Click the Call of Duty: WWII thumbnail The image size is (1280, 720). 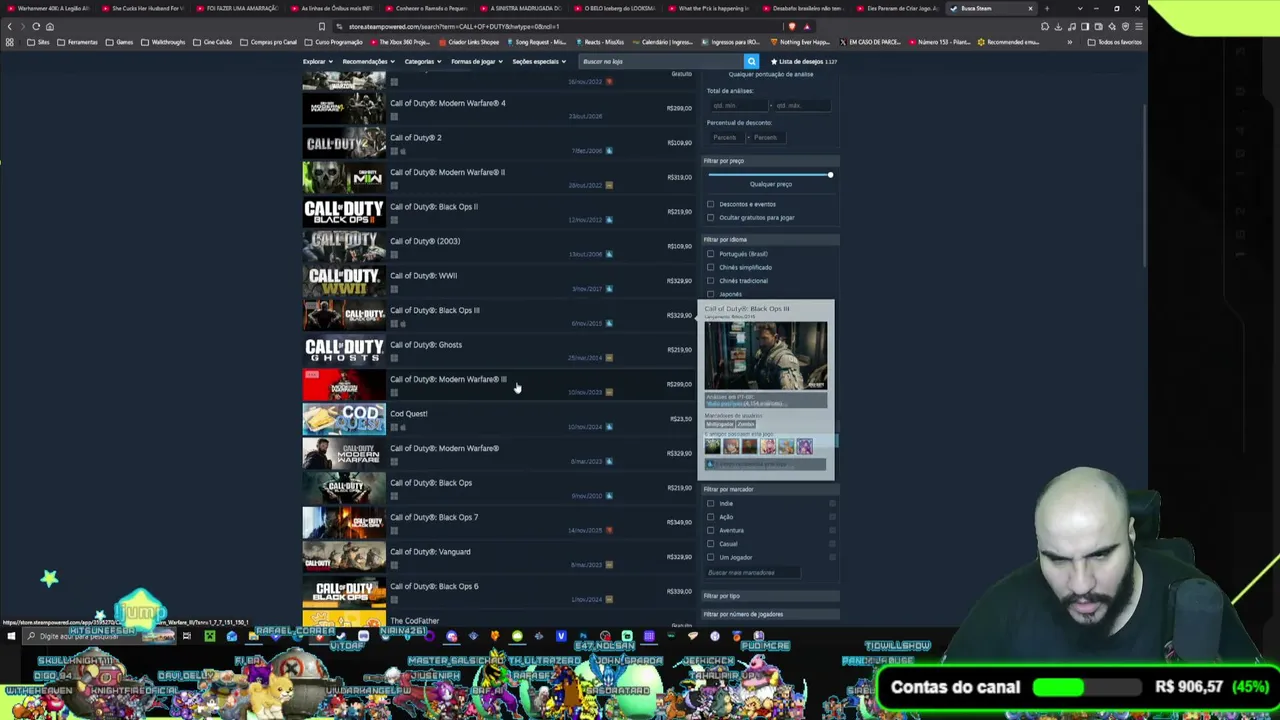click(x=344, y=281)
